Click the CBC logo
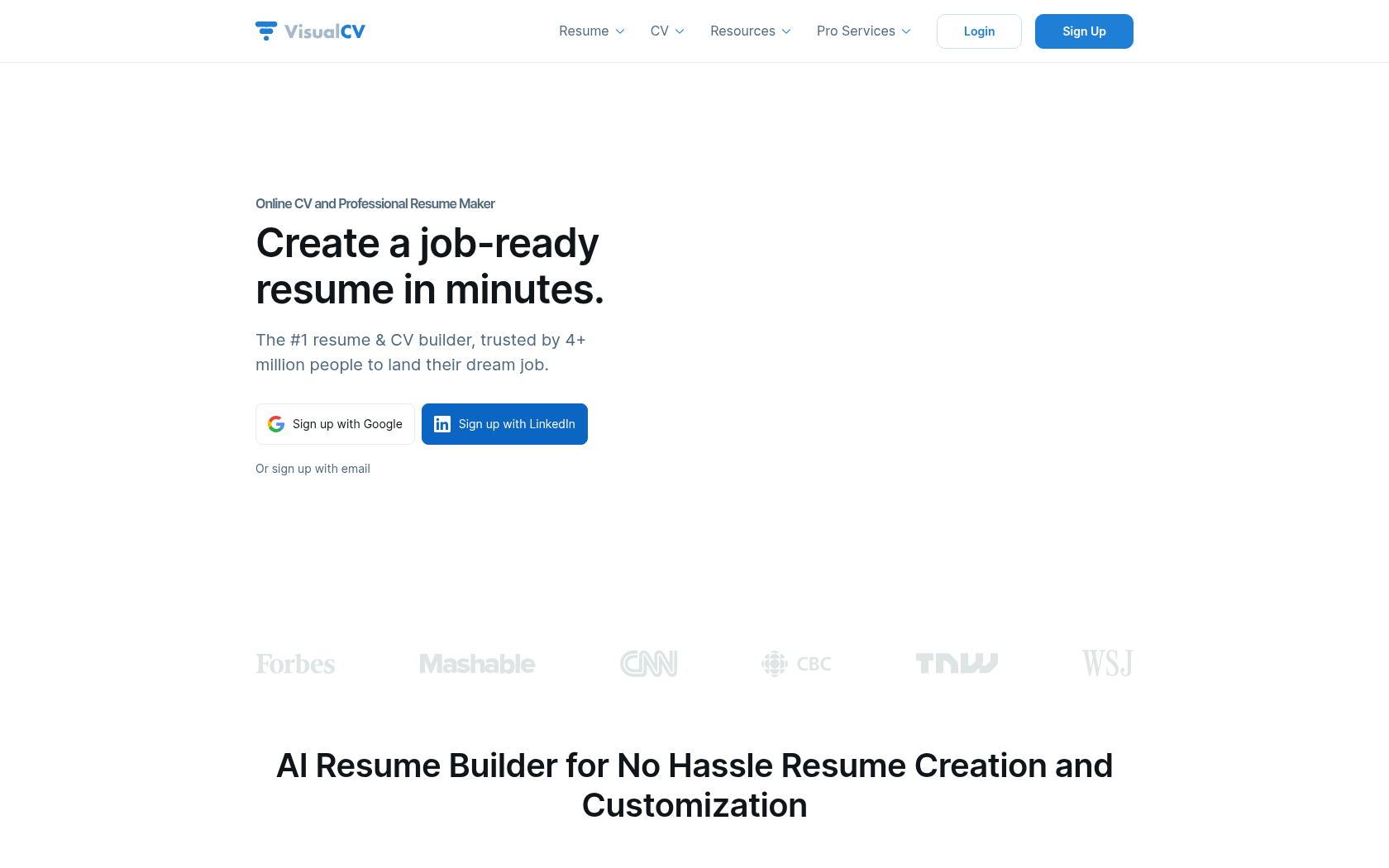Viewport: 1389px width, 868px height. (796, 664)
